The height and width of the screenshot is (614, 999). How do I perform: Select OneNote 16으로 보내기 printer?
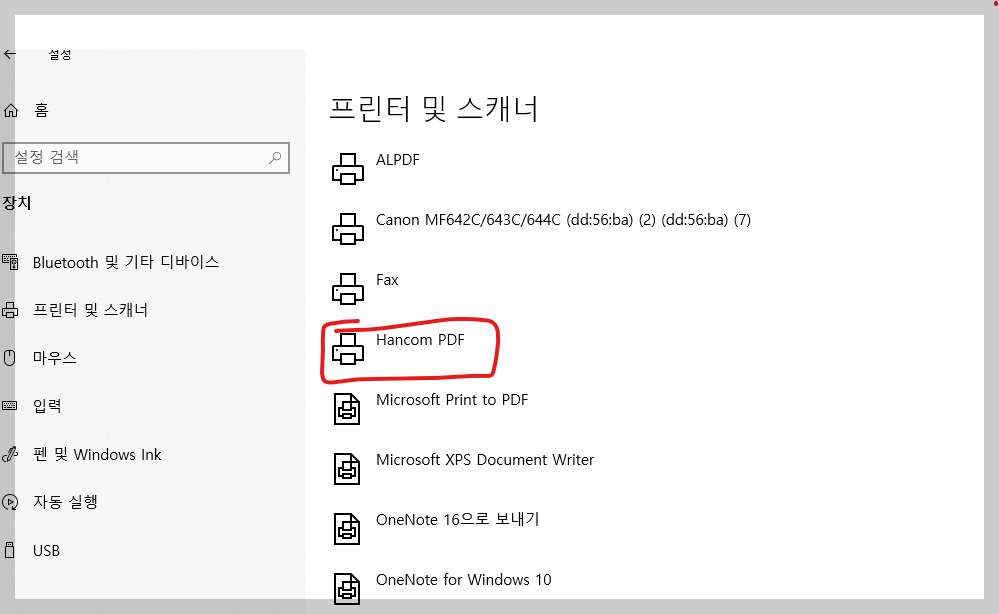point(457,519)
